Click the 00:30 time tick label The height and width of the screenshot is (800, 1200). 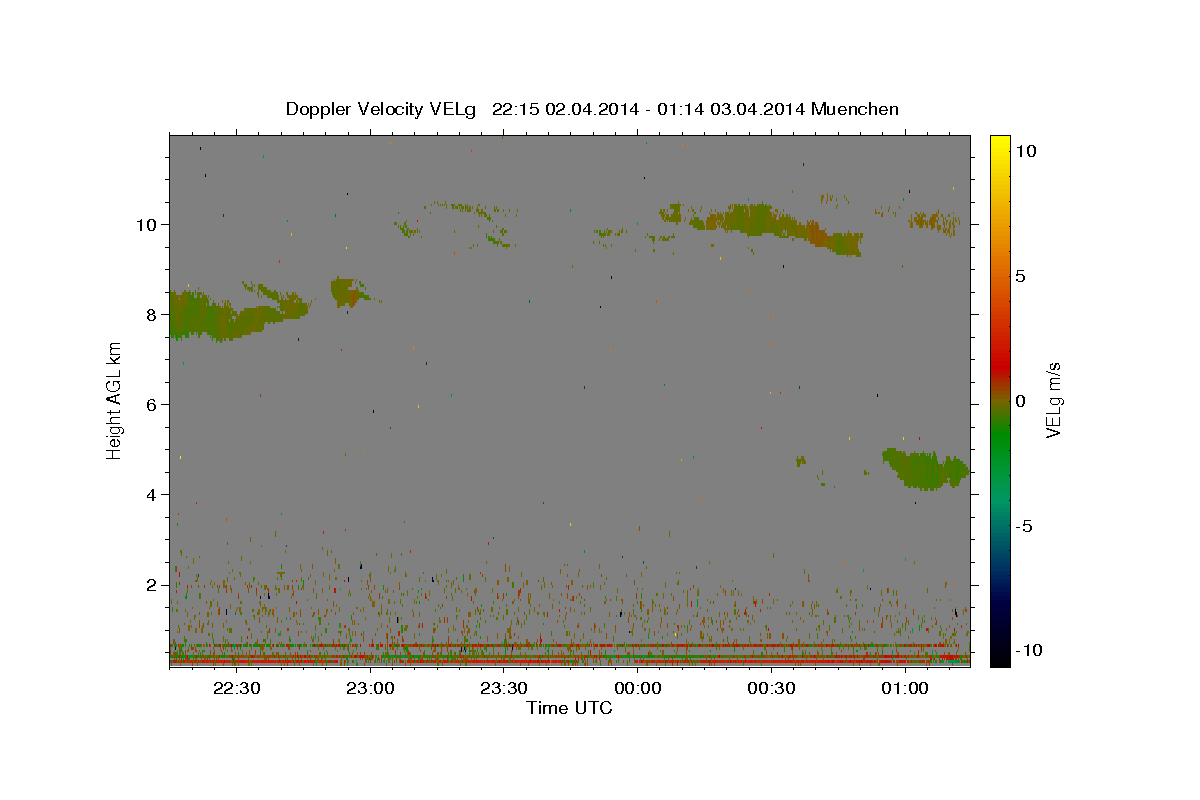[771, 689]
